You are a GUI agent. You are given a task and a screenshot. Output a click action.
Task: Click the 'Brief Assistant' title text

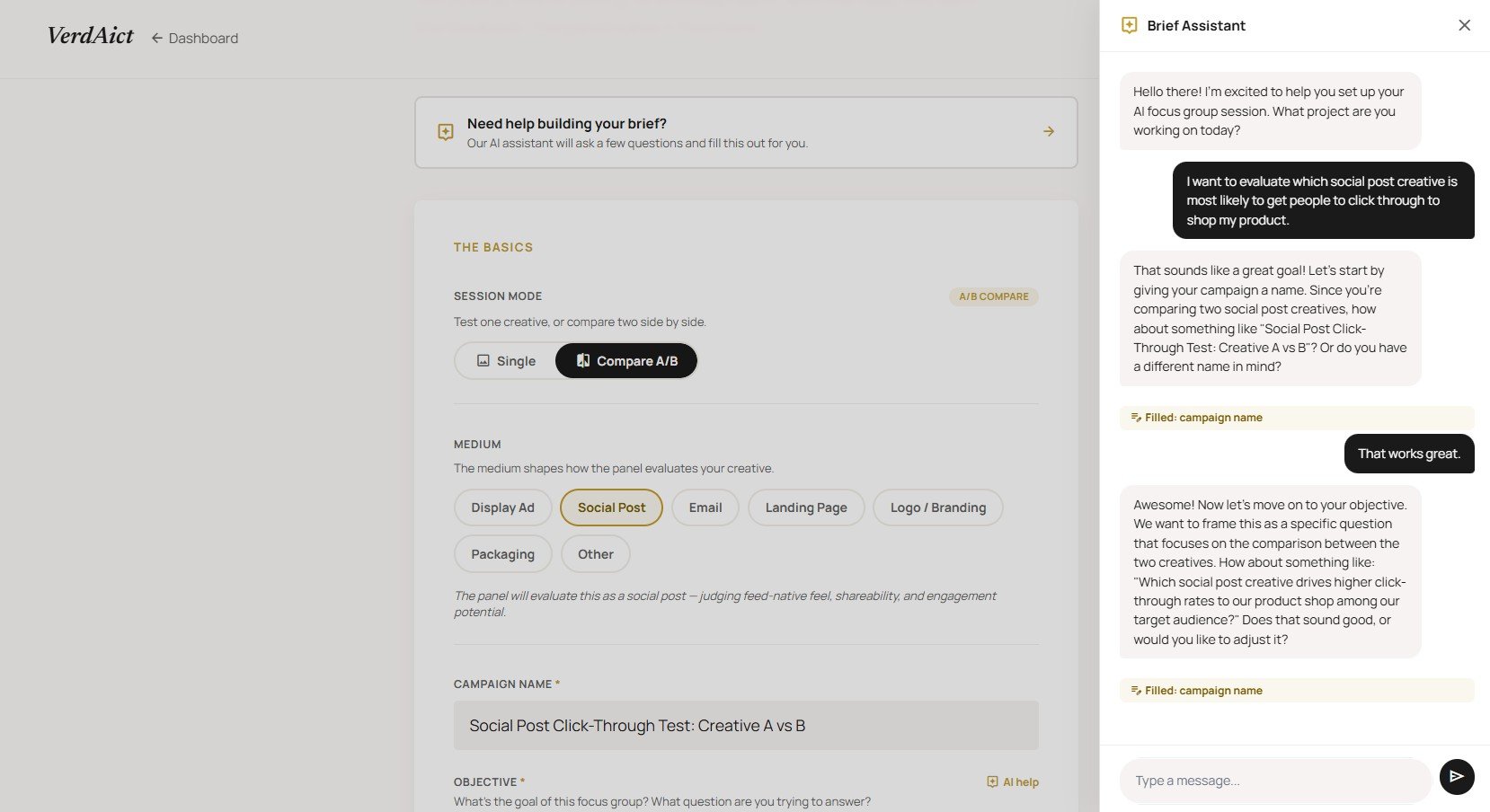1196,26
